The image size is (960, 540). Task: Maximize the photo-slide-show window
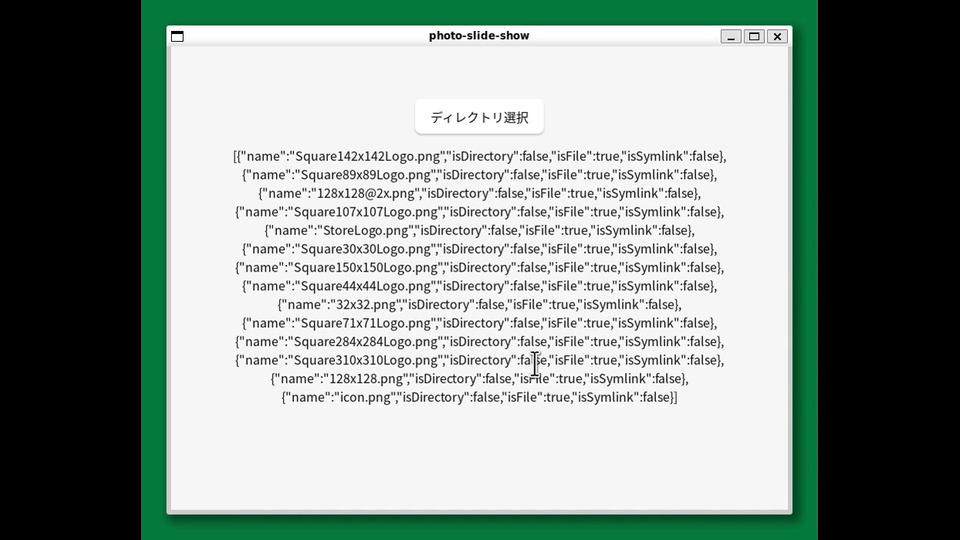point(754,36)
